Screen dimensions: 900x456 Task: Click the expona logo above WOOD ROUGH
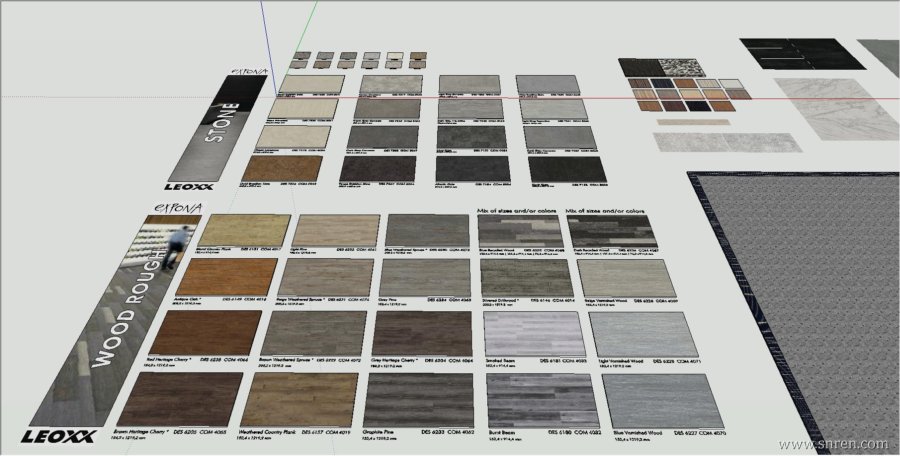point(178,207)
